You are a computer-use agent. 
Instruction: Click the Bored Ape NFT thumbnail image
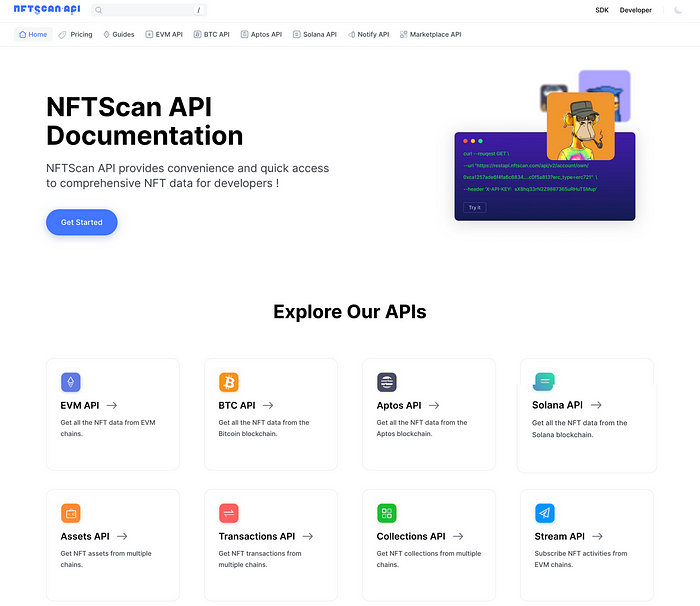(580, 126)
